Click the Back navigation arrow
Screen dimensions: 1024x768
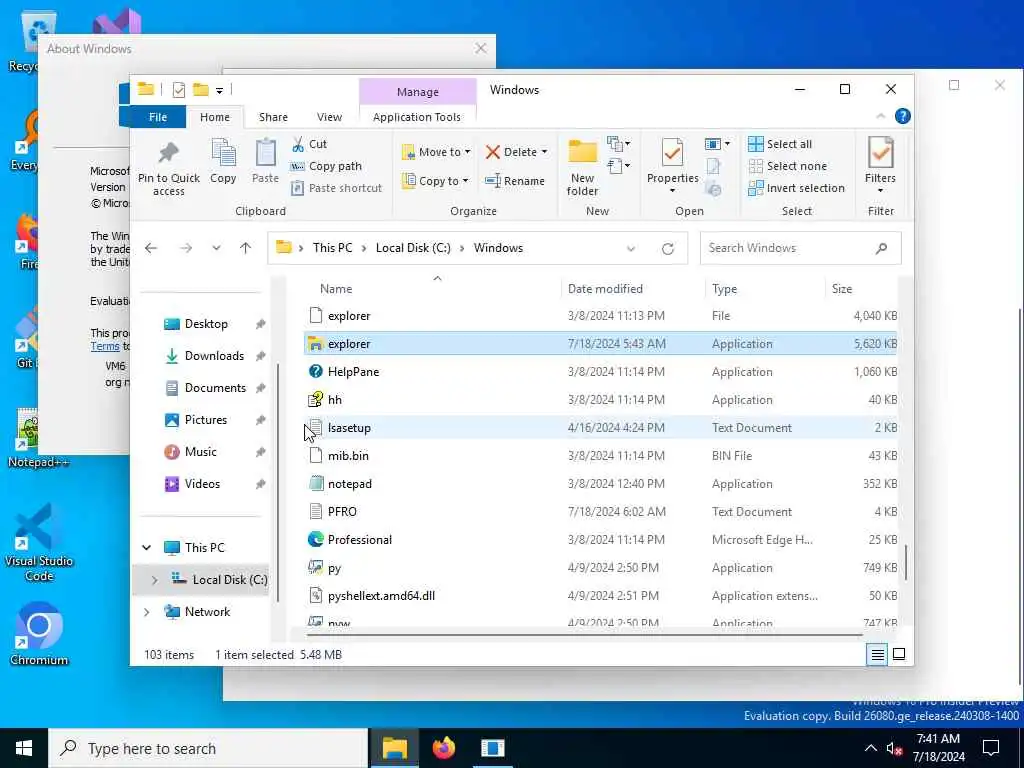151,248
